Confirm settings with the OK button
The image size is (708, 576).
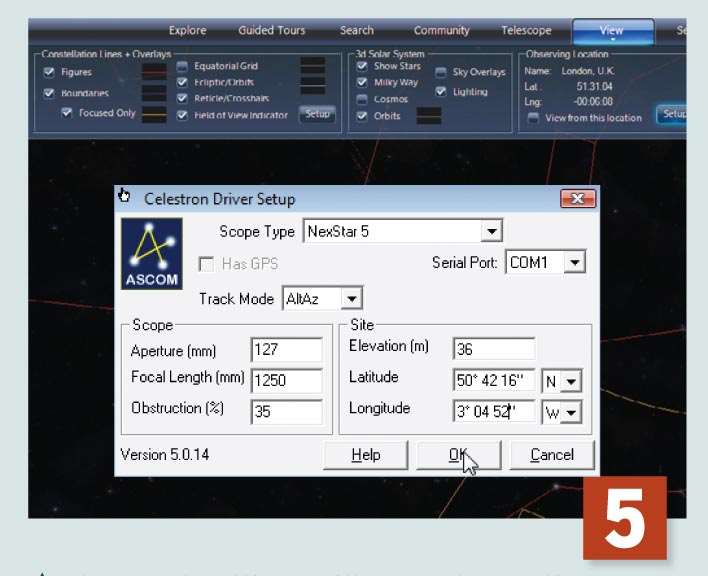(x=458, y=455)
